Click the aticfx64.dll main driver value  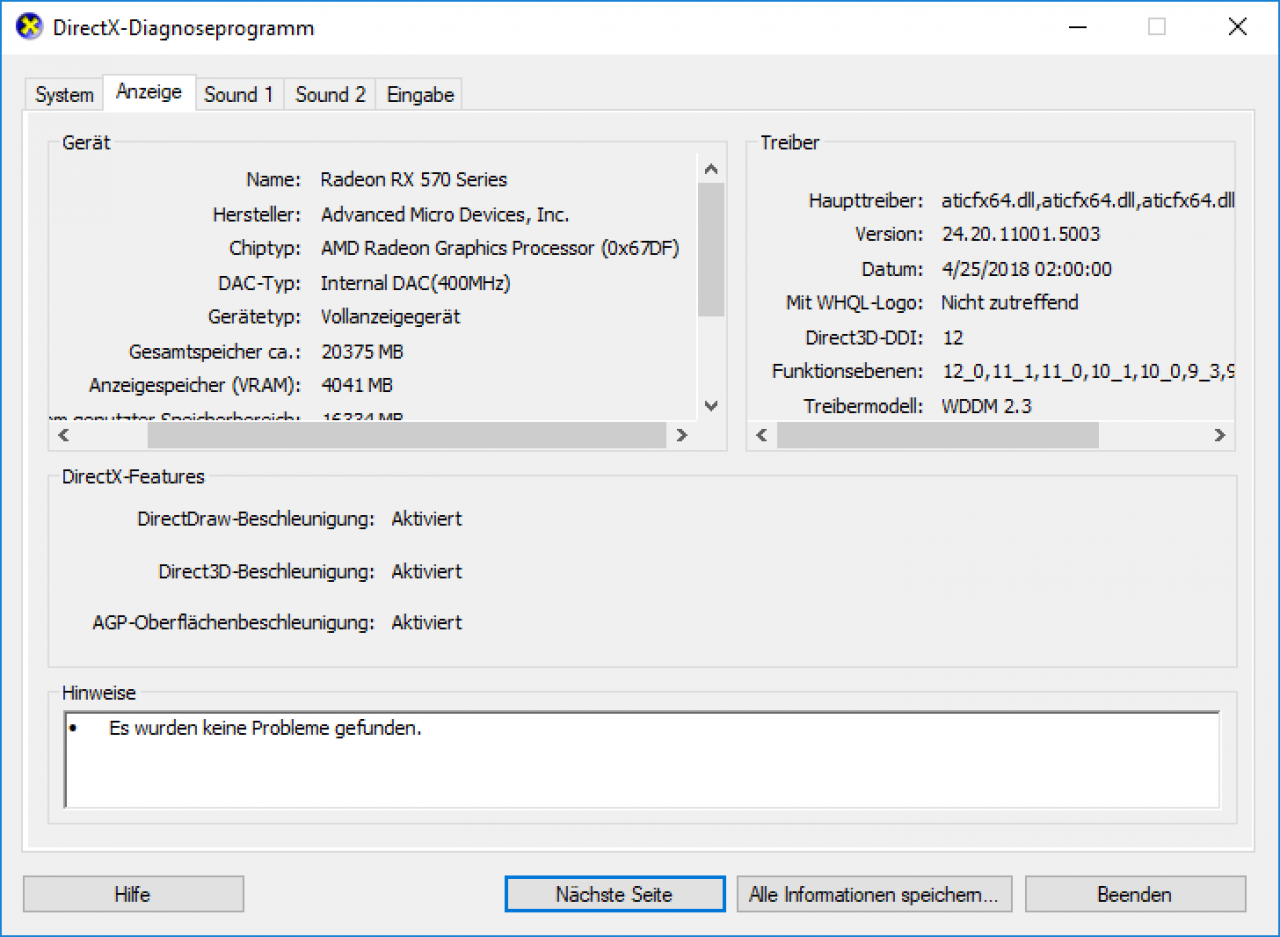pyautogui.click(x=1088, y=200)
